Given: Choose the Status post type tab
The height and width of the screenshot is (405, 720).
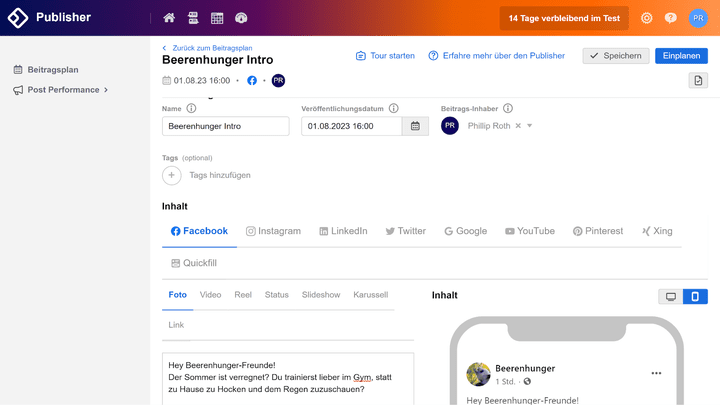Looking at the screenshot, I should (276, 295).
